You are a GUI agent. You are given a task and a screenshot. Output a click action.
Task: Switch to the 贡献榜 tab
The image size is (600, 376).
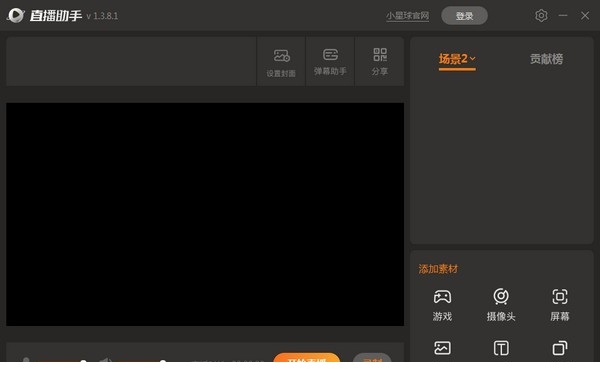546,59
